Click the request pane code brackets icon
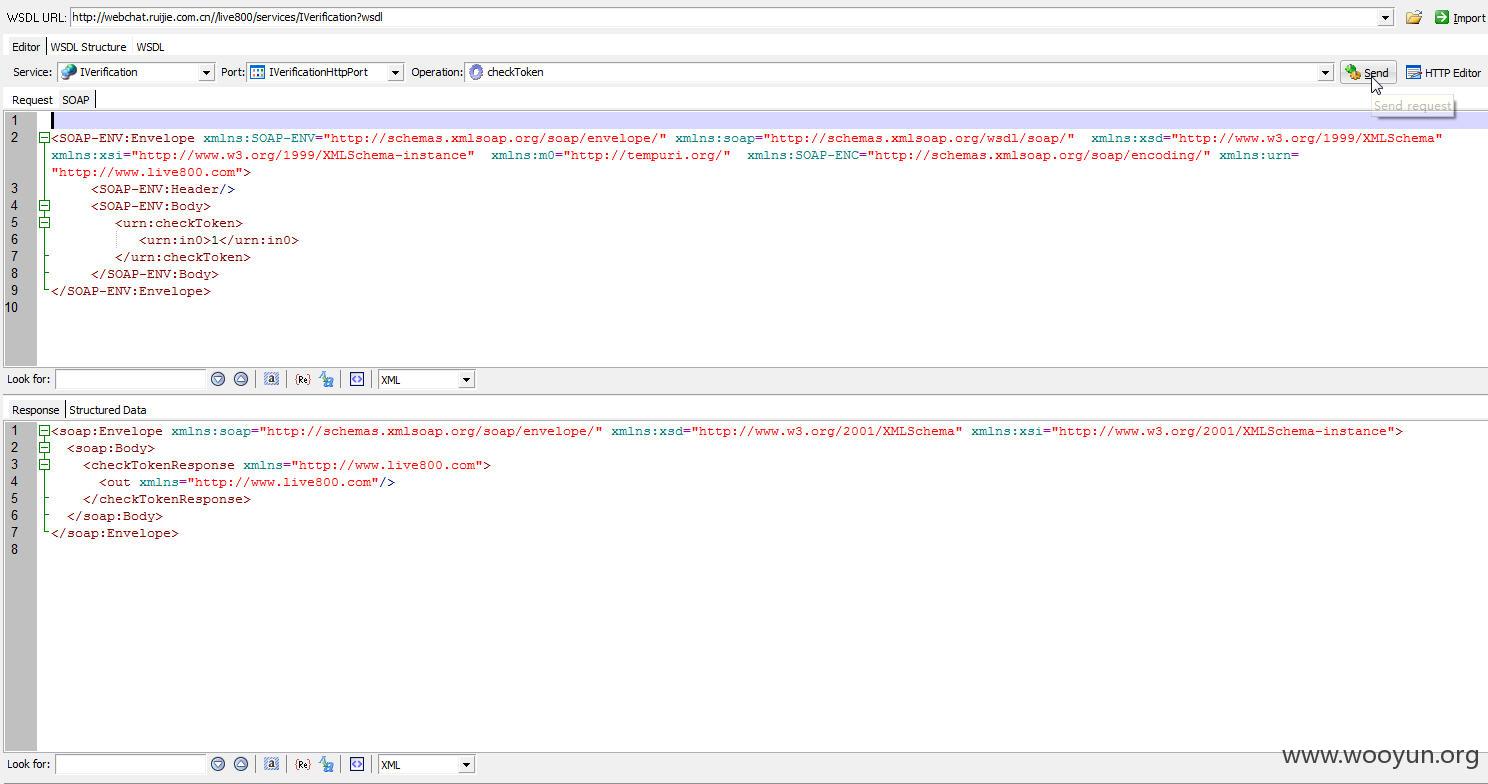Viewport: 1488px width, 784px height. (357, 379)
